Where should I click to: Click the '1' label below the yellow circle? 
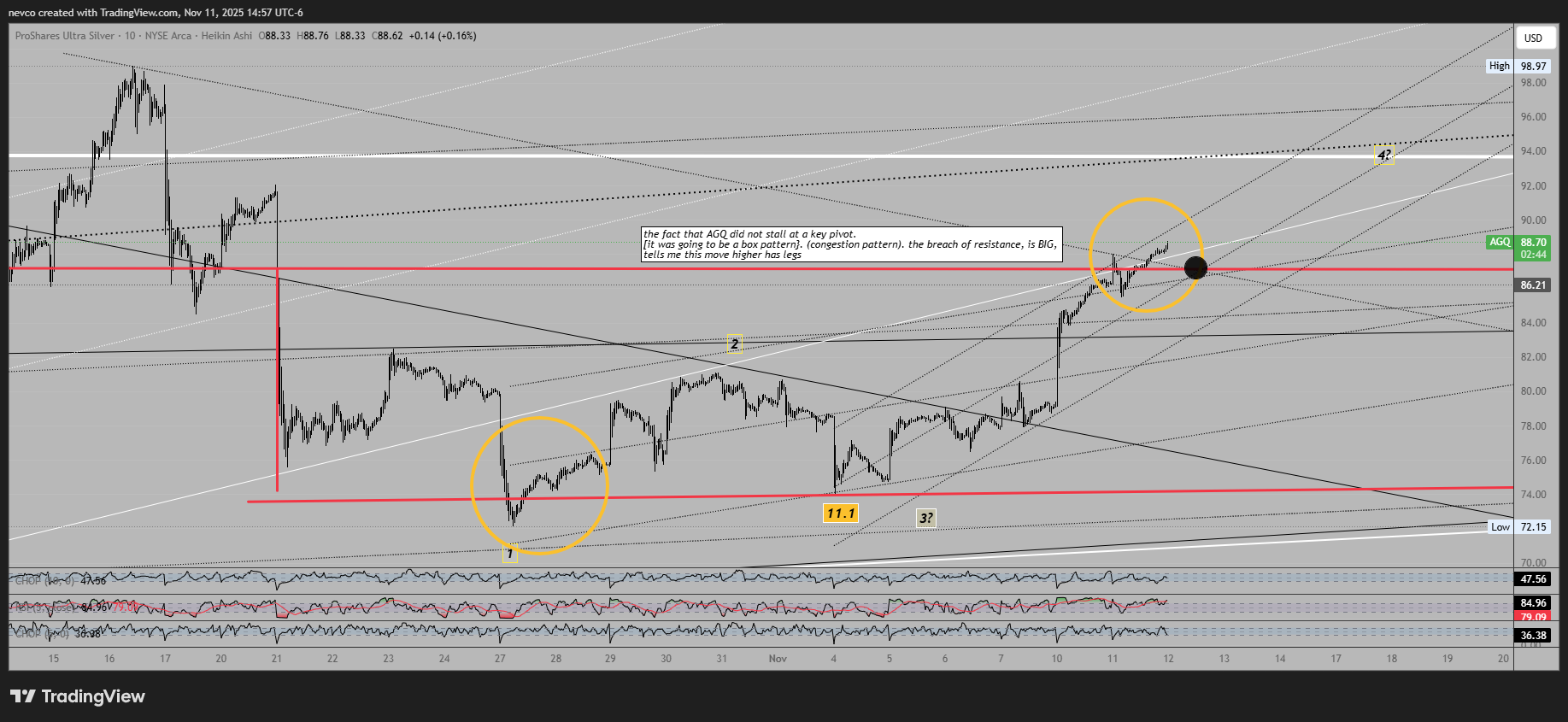tap(509, 554)
